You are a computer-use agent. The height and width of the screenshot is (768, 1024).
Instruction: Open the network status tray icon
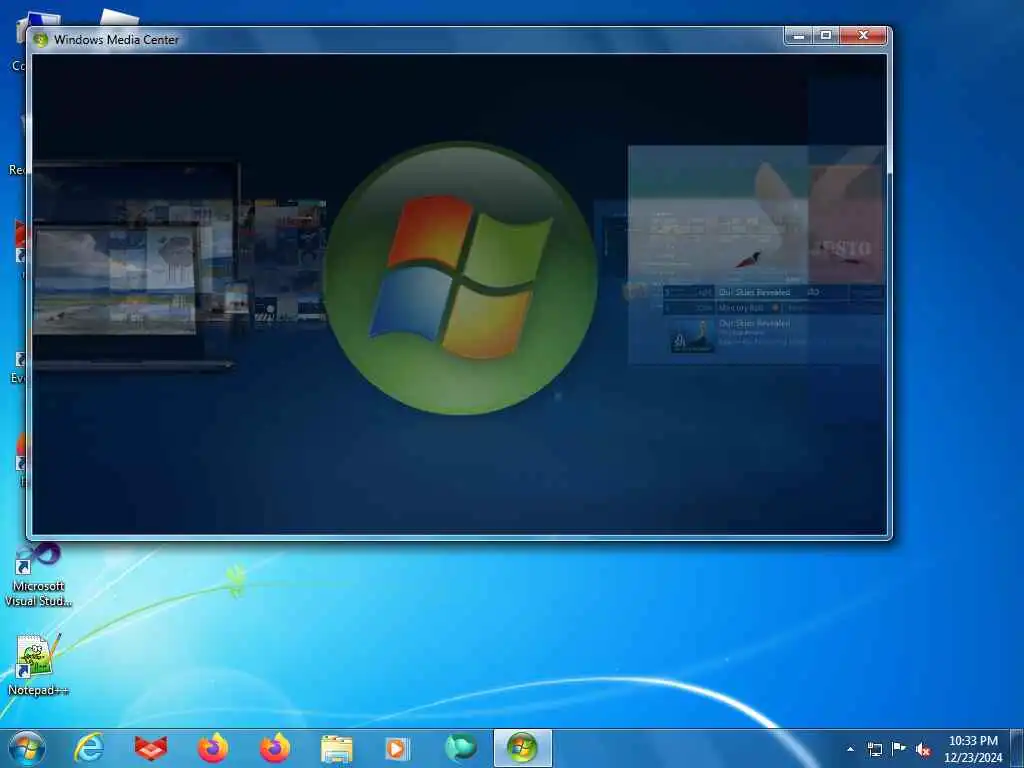(874, 750)
